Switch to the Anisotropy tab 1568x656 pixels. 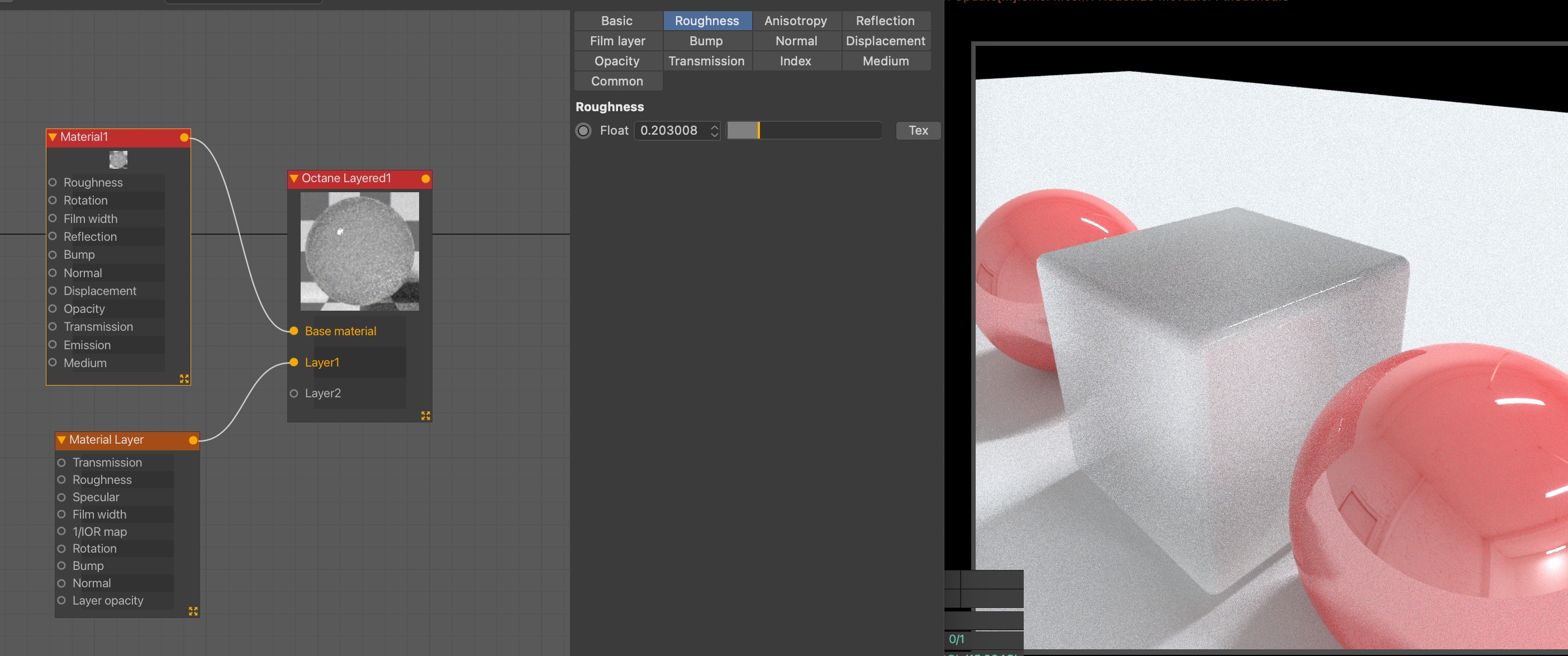point(795,21)
